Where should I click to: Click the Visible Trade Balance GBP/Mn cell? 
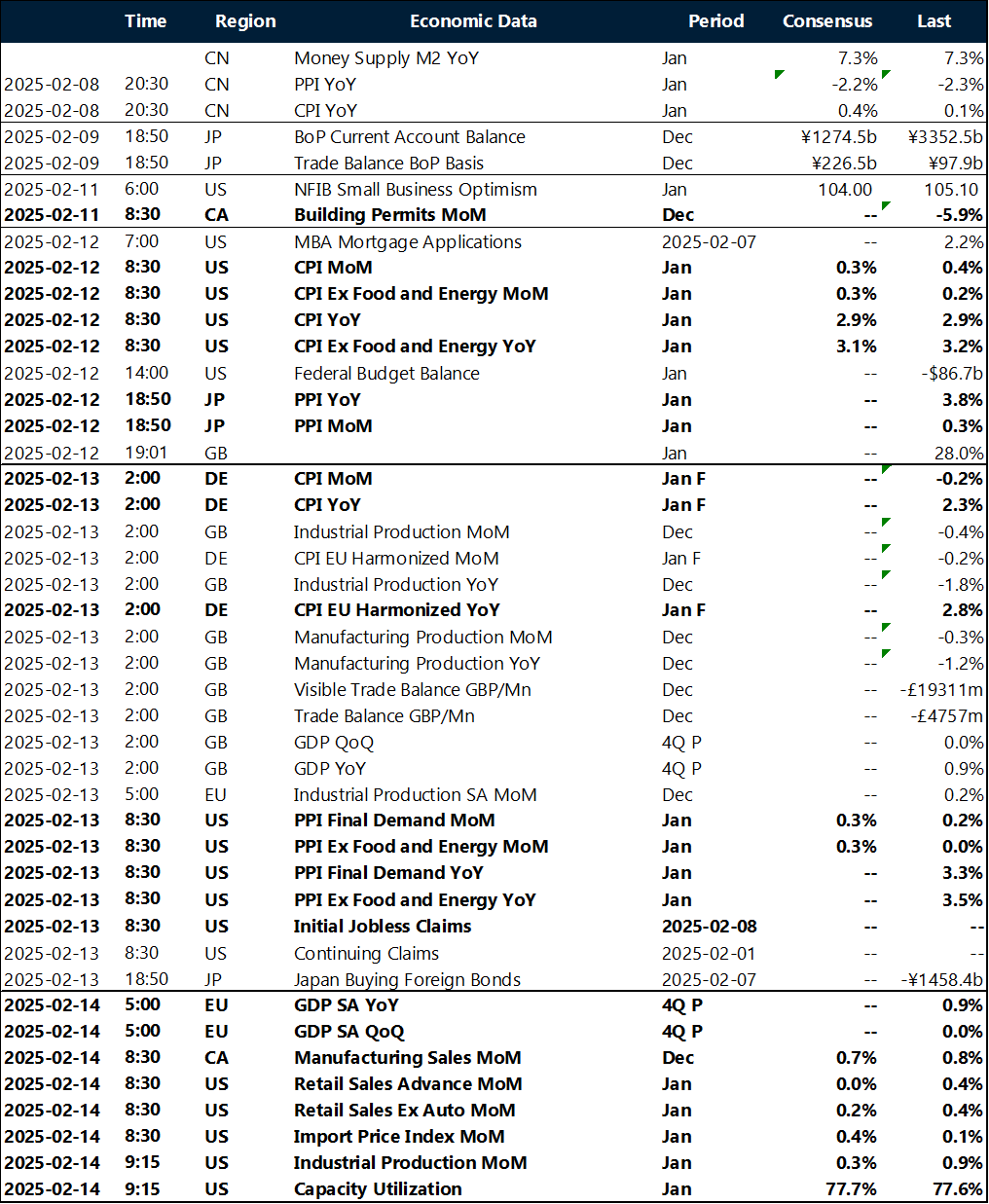413,690
